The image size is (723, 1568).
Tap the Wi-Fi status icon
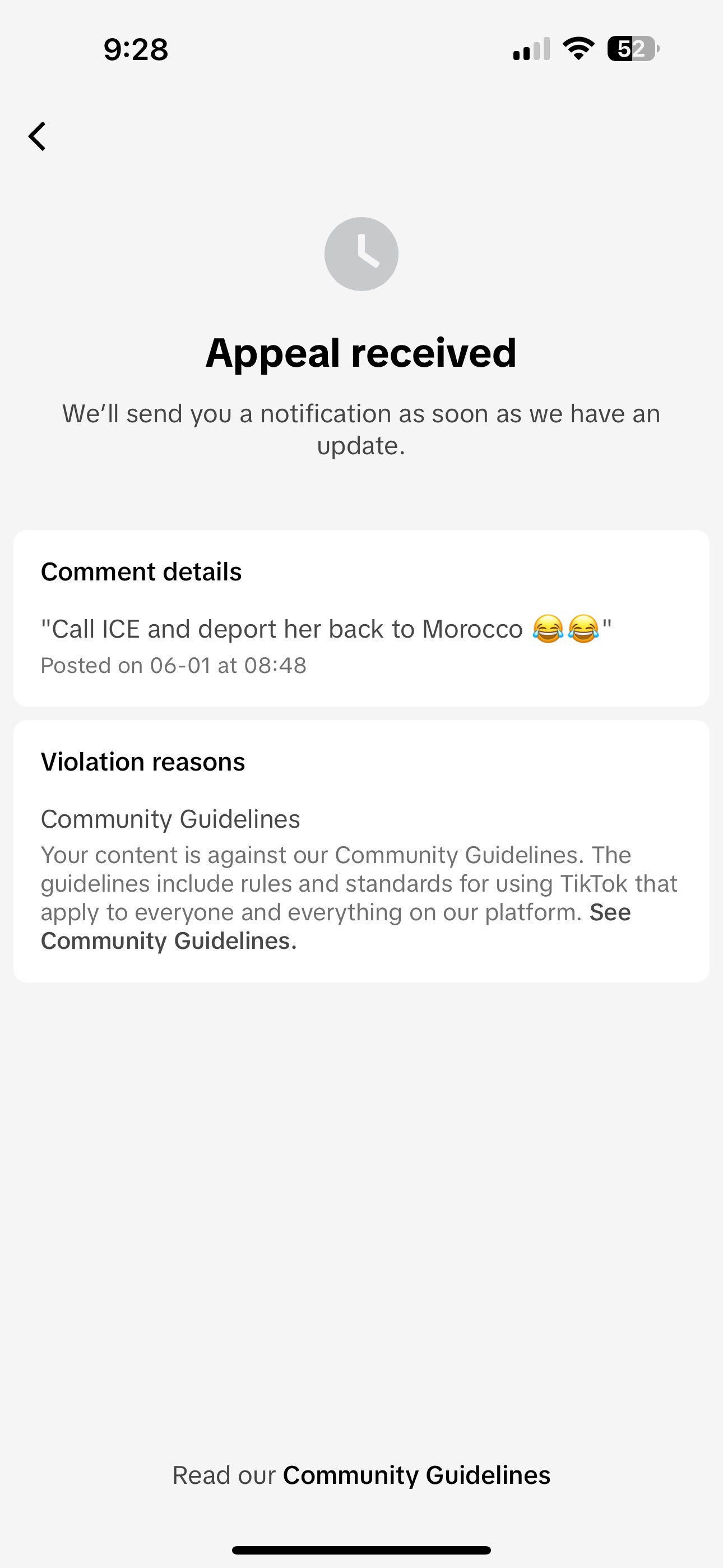pos(579,49)
